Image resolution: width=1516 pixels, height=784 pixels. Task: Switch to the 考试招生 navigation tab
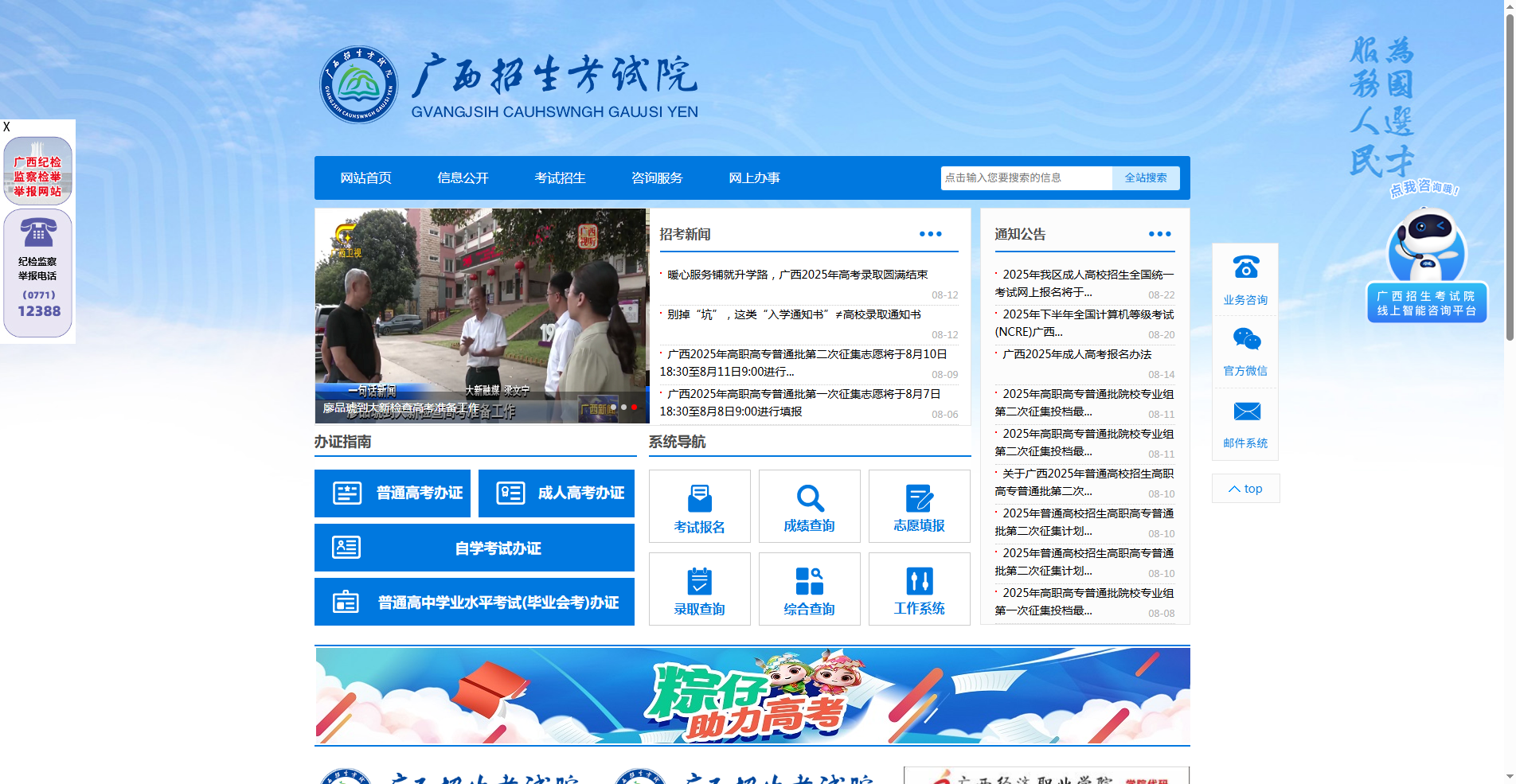tap(560, 177)
